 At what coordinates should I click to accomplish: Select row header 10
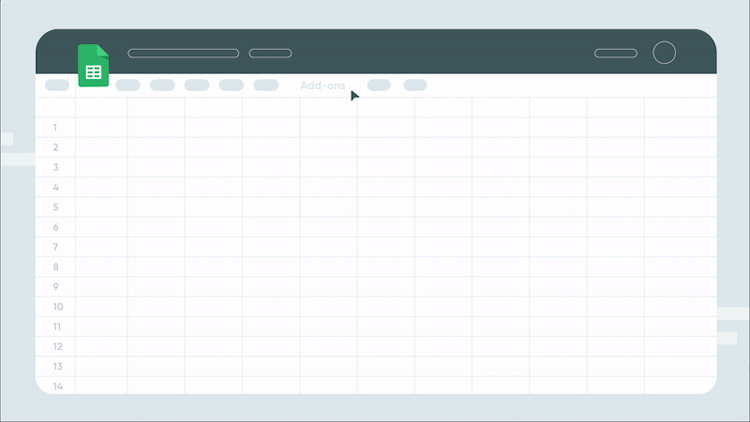(x=58, y=307)
